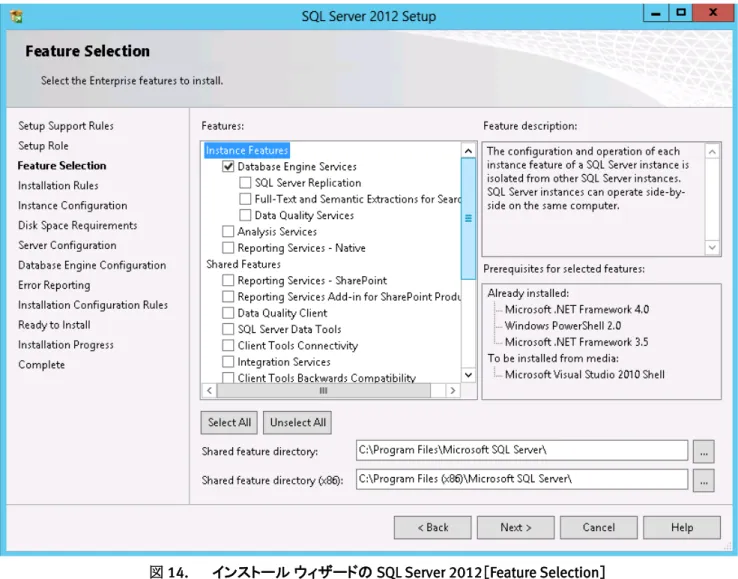Image resolution: width=738 pixels, height=579 pixels.
Task: Click Installation Rules step
Action: click(58, 185)
